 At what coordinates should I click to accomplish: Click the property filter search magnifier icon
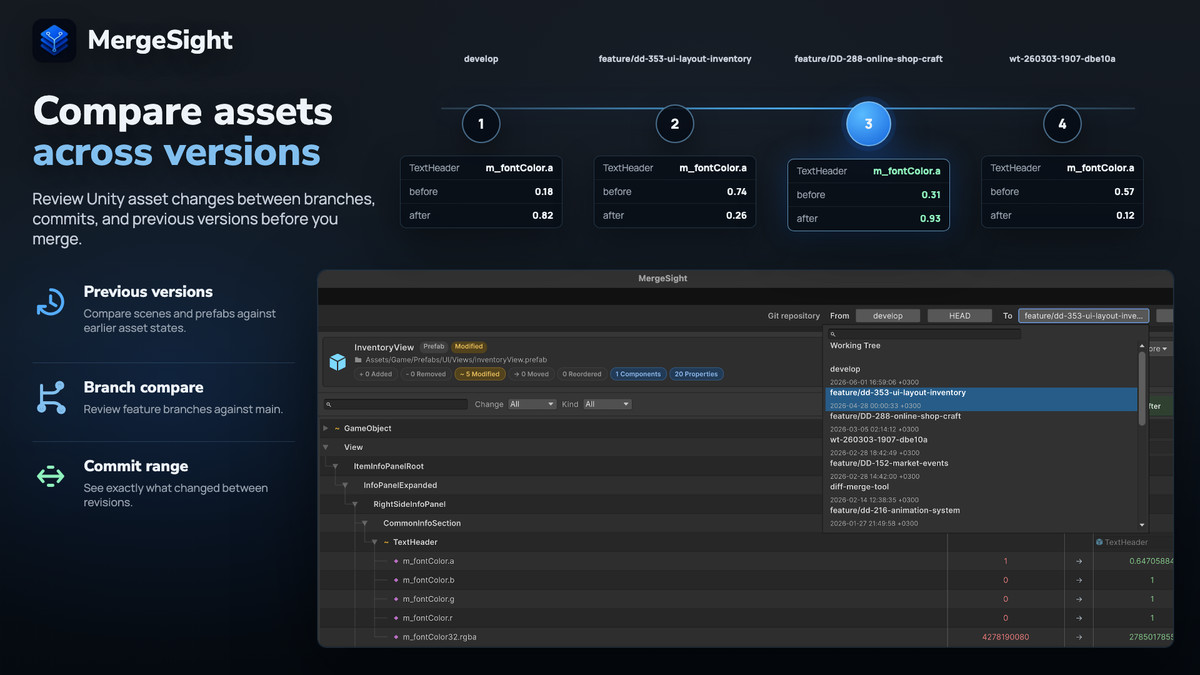click(329, 404)
